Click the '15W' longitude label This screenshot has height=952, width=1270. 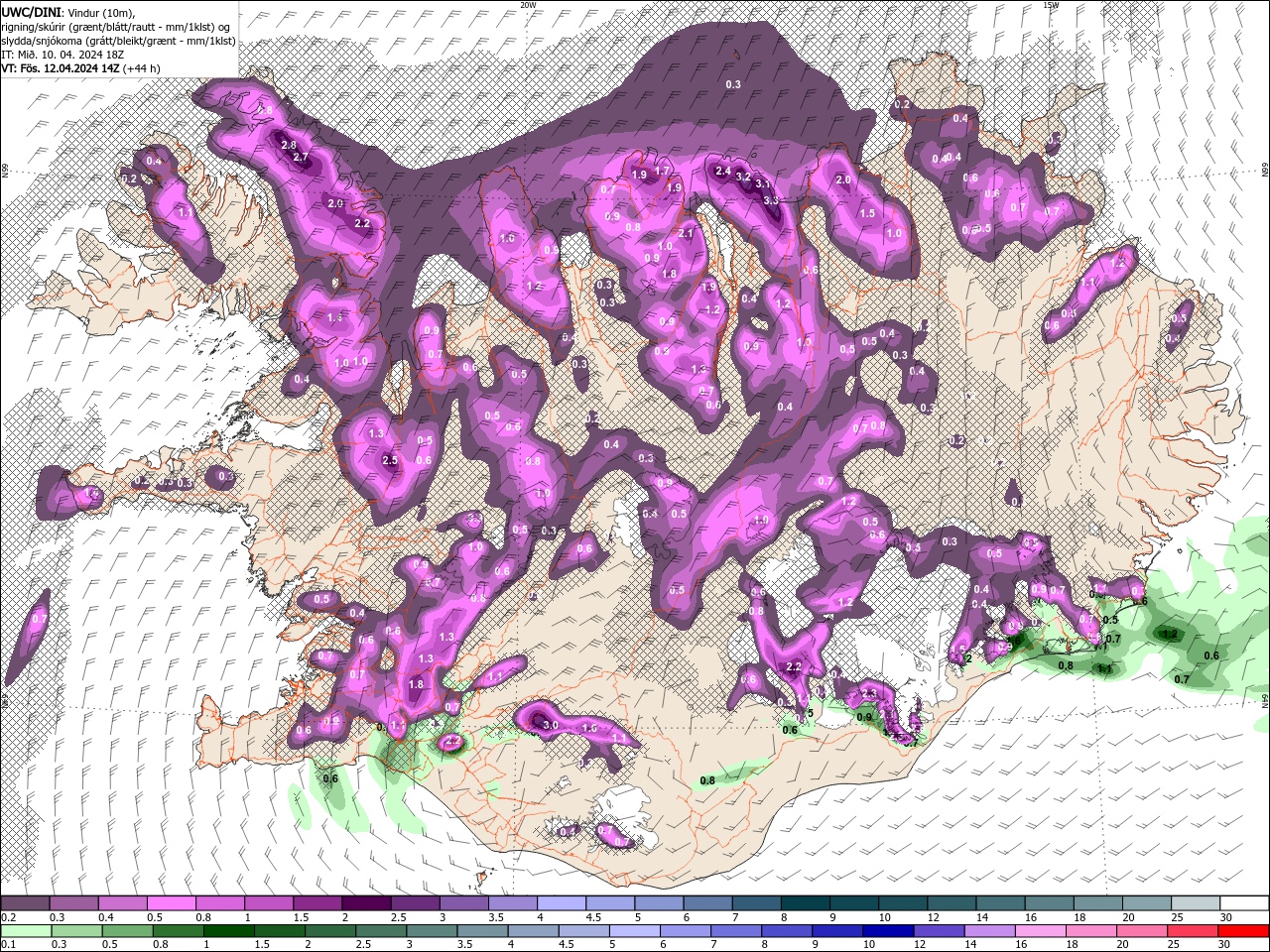(x=1051, y=5)
